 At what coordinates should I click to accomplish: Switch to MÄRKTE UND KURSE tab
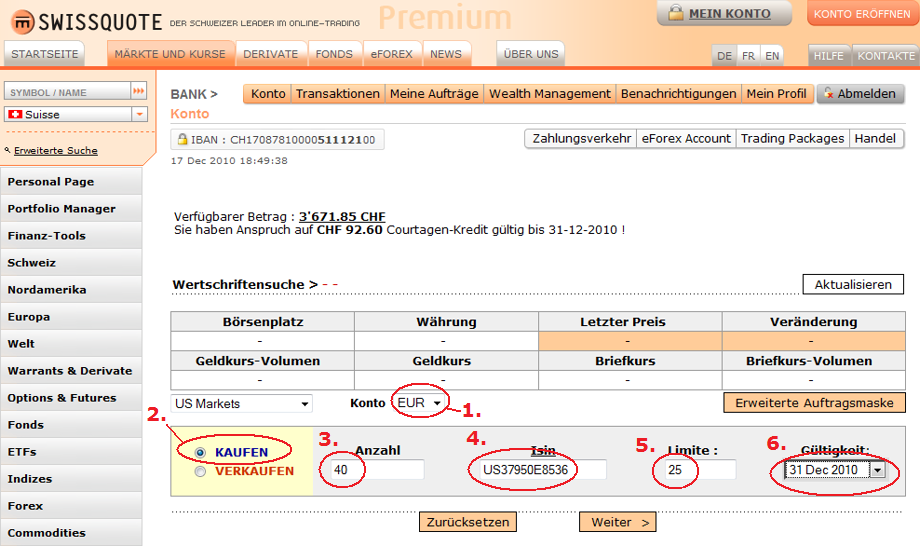[170, 54]
